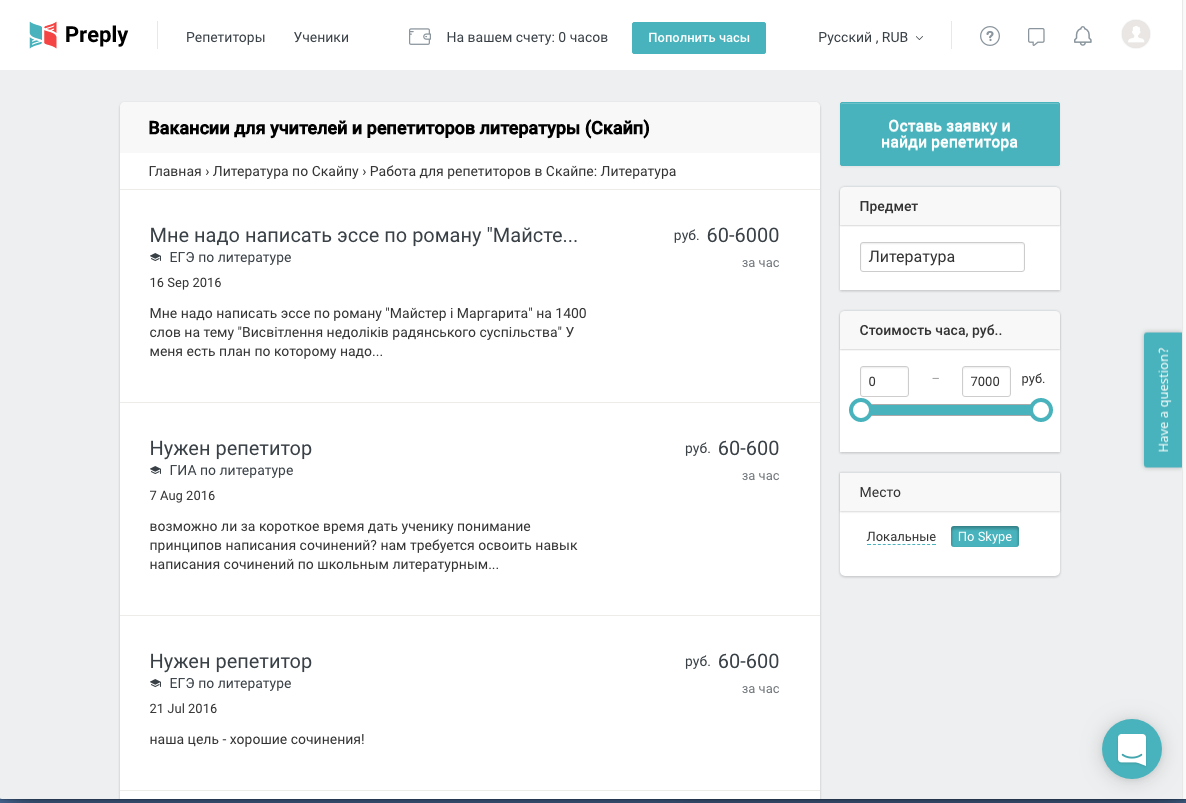Viewport: 1186px width, 803px height.
Task: Click Оставь заявку и найди репетитора button
Action: (949, 134)
